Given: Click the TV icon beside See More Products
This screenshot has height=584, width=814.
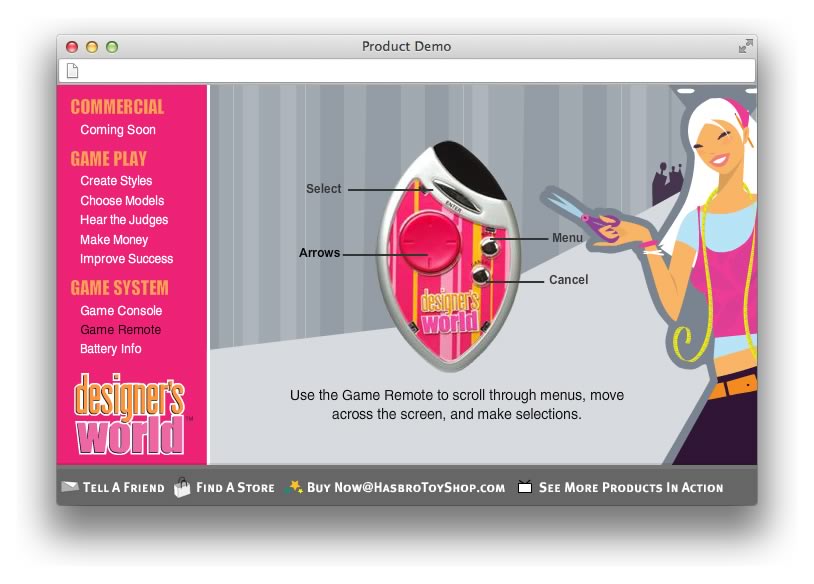Looking at the screenshot, I should click(x=525, y=487).
